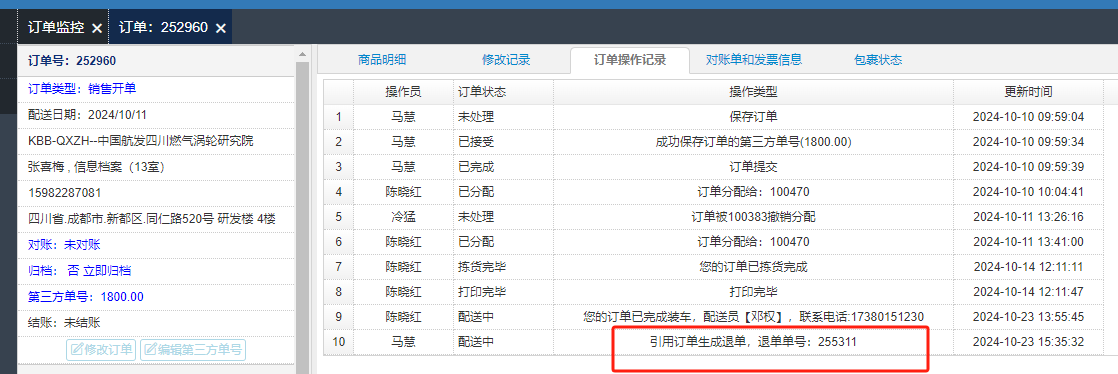The height and width of the screenshot is (374, 1118).
Task: Click 订单类型: 销售开单 text
Action: 82,88
